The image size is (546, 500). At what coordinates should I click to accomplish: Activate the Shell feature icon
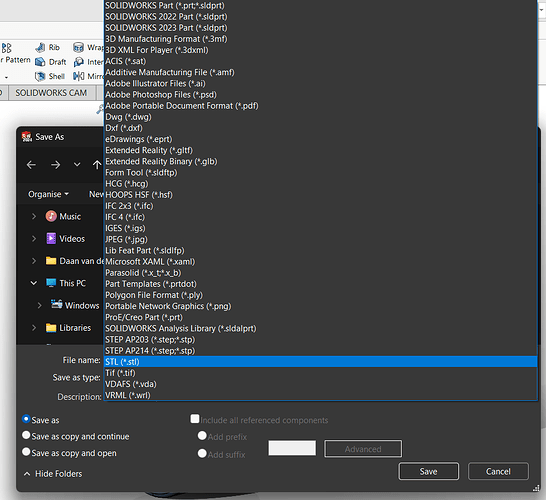tap(40, 76)
